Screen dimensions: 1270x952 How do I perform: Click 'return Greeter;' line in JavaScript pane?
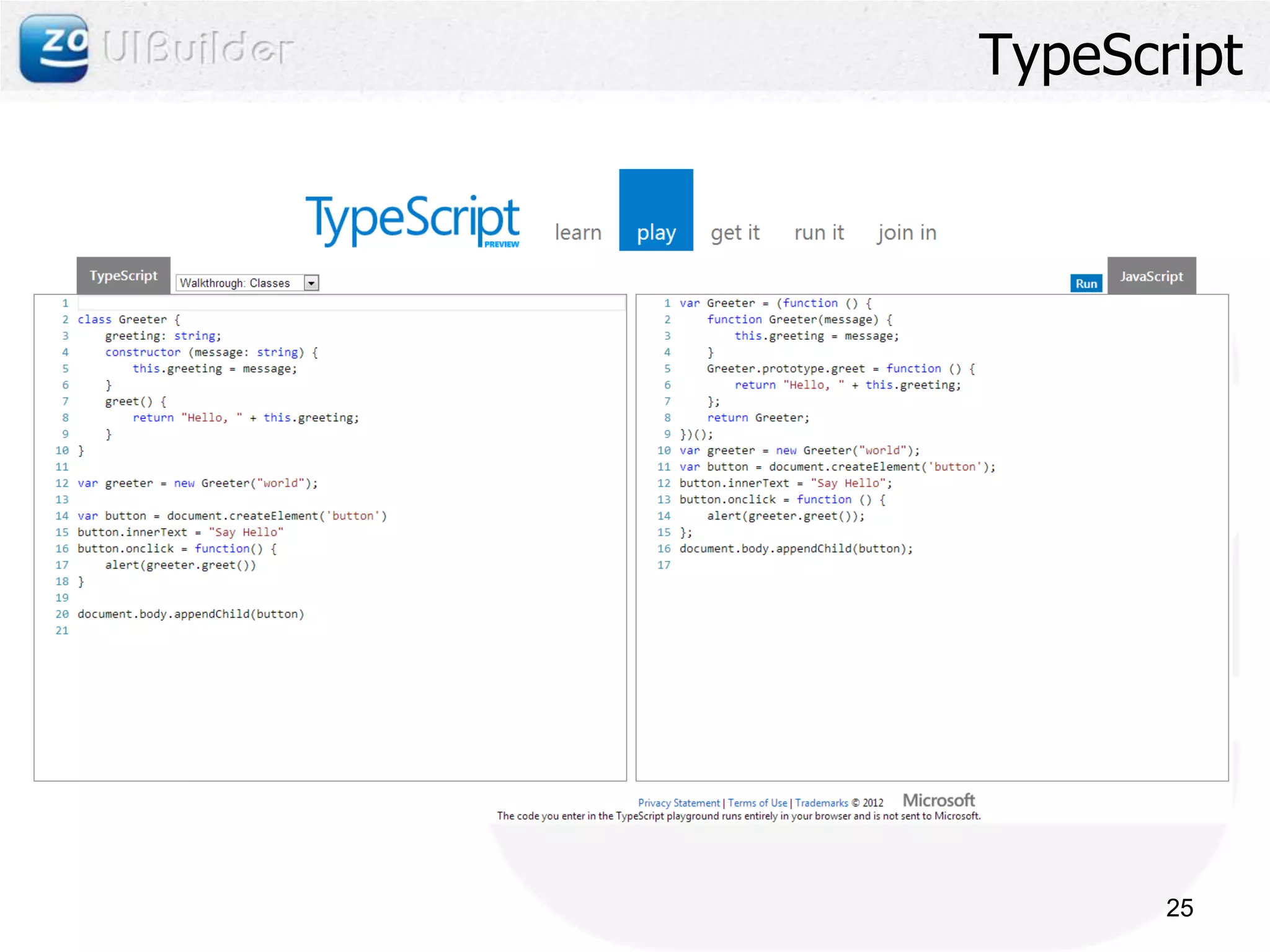[758, 418]
